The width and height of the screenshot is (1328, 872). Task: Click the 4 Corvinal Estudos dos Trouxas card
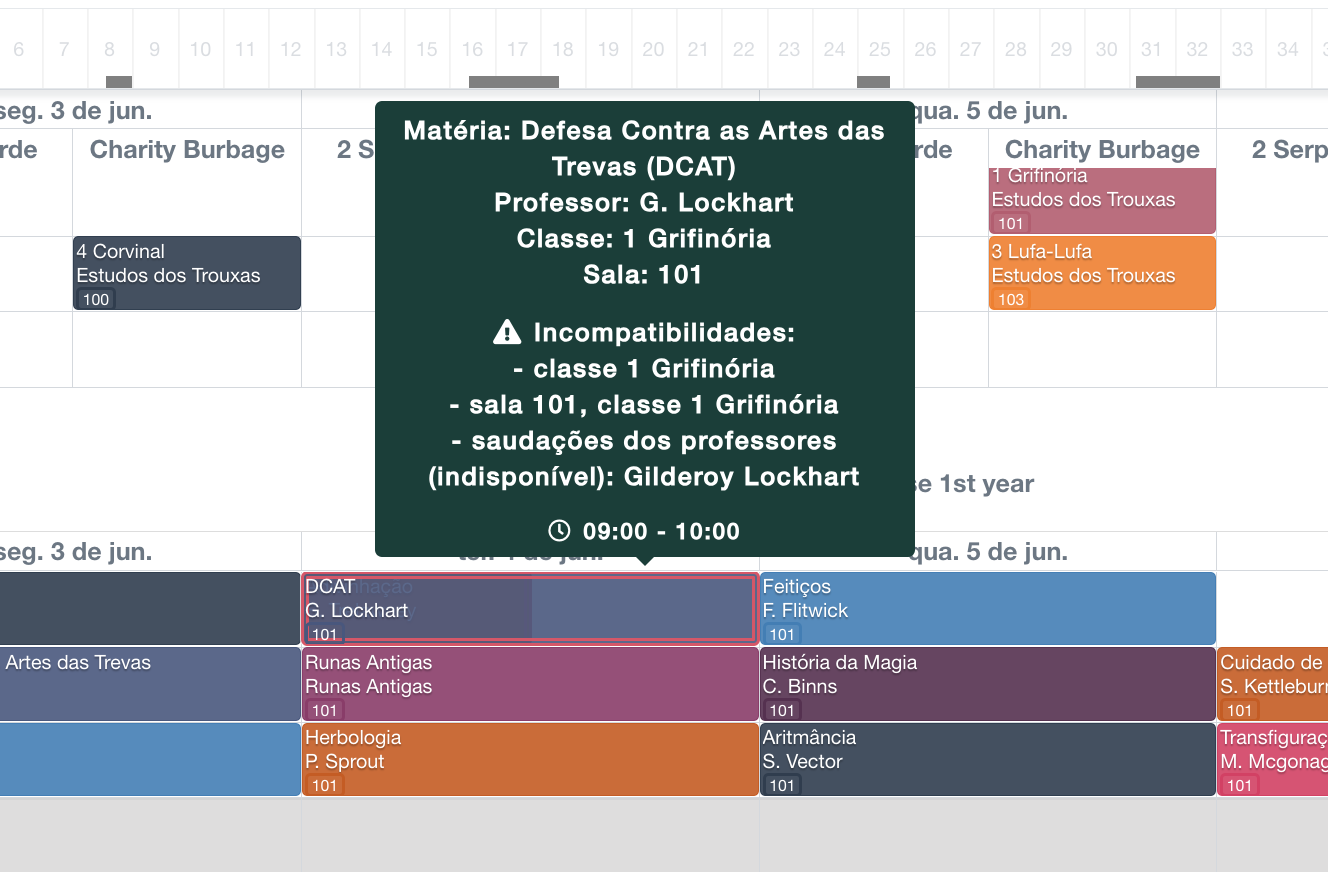187,273
